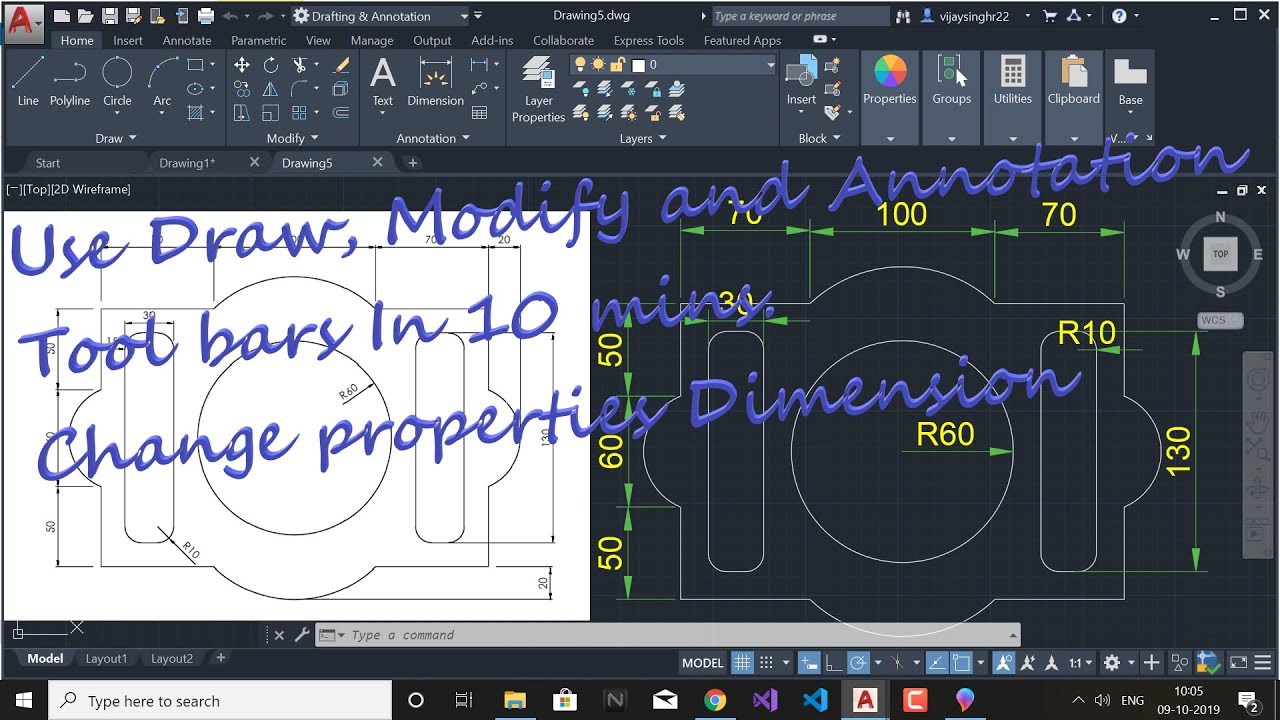
Task: Expand the Layers panel
Action: tap(641, 138)
